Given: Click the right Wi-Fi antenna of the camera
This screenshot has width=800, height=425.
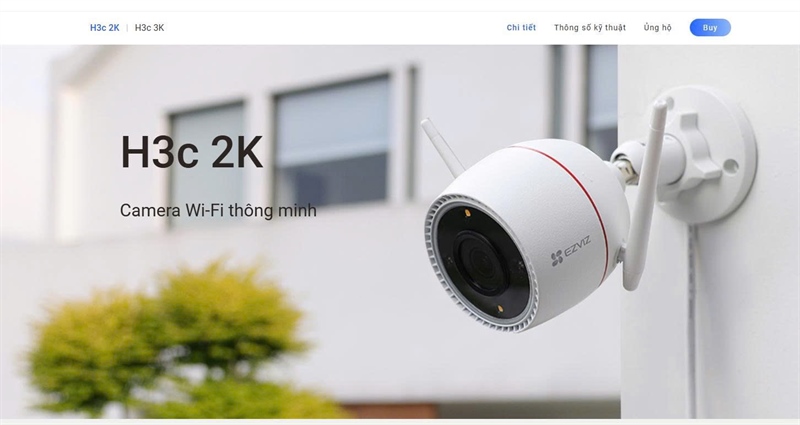Looking at the screenshot, I should click(643, 194).
